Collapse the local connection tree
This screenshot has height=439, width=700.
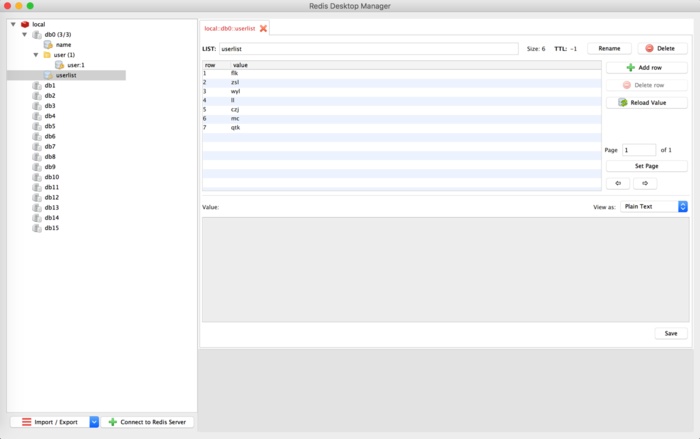click(x=13, y=24)
